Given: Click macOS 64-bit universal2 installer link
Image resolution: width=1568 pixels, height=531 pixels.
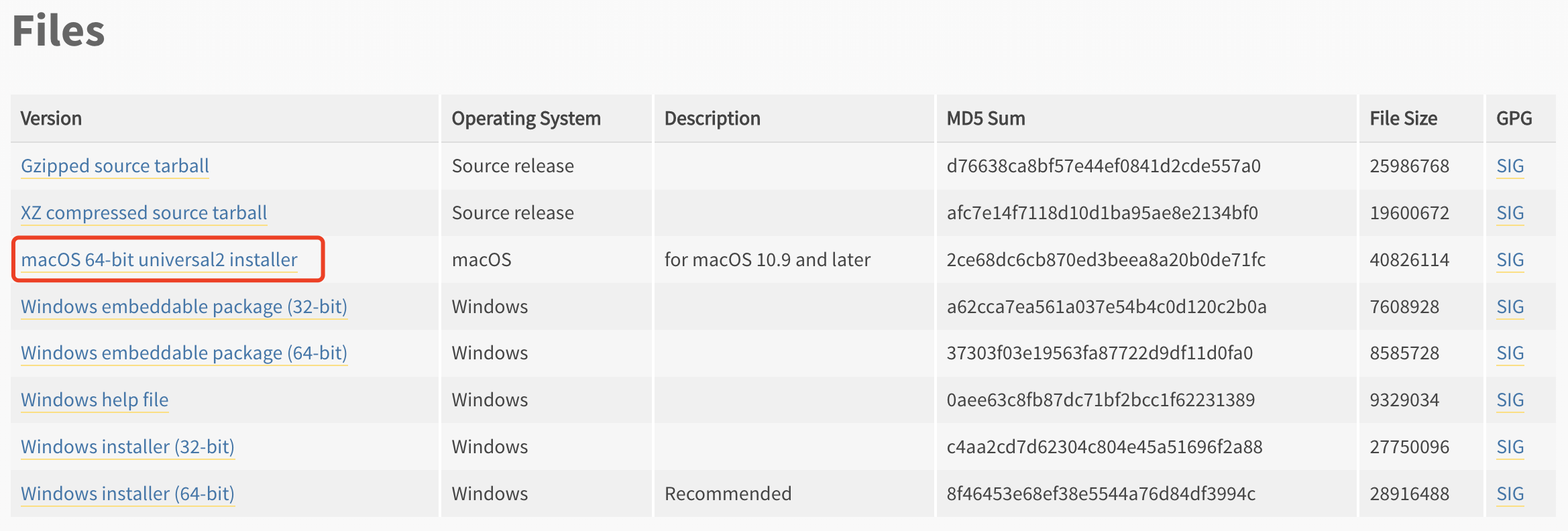Looking at the screenshot, I should (x=159, y=259).
